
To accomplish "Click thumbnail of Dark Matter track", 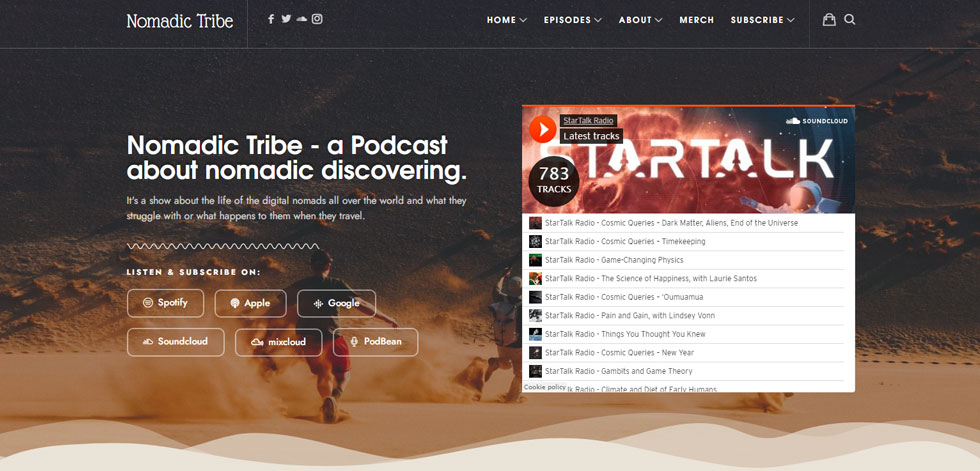I will point(535,223).
